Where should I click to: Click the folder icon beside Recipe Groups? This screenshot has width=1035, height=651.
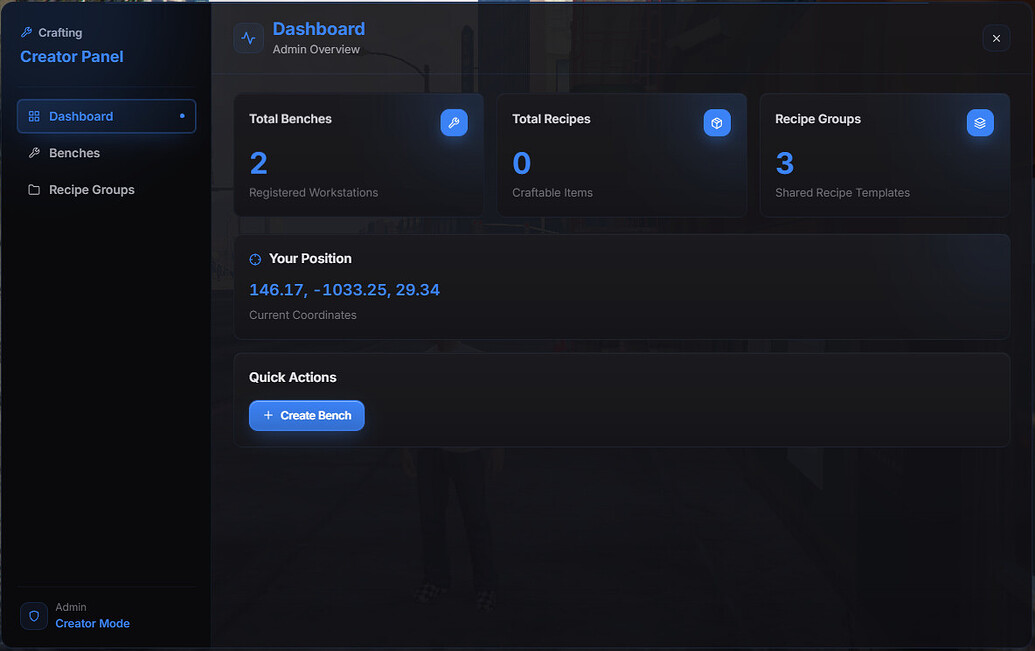[34, 190]
